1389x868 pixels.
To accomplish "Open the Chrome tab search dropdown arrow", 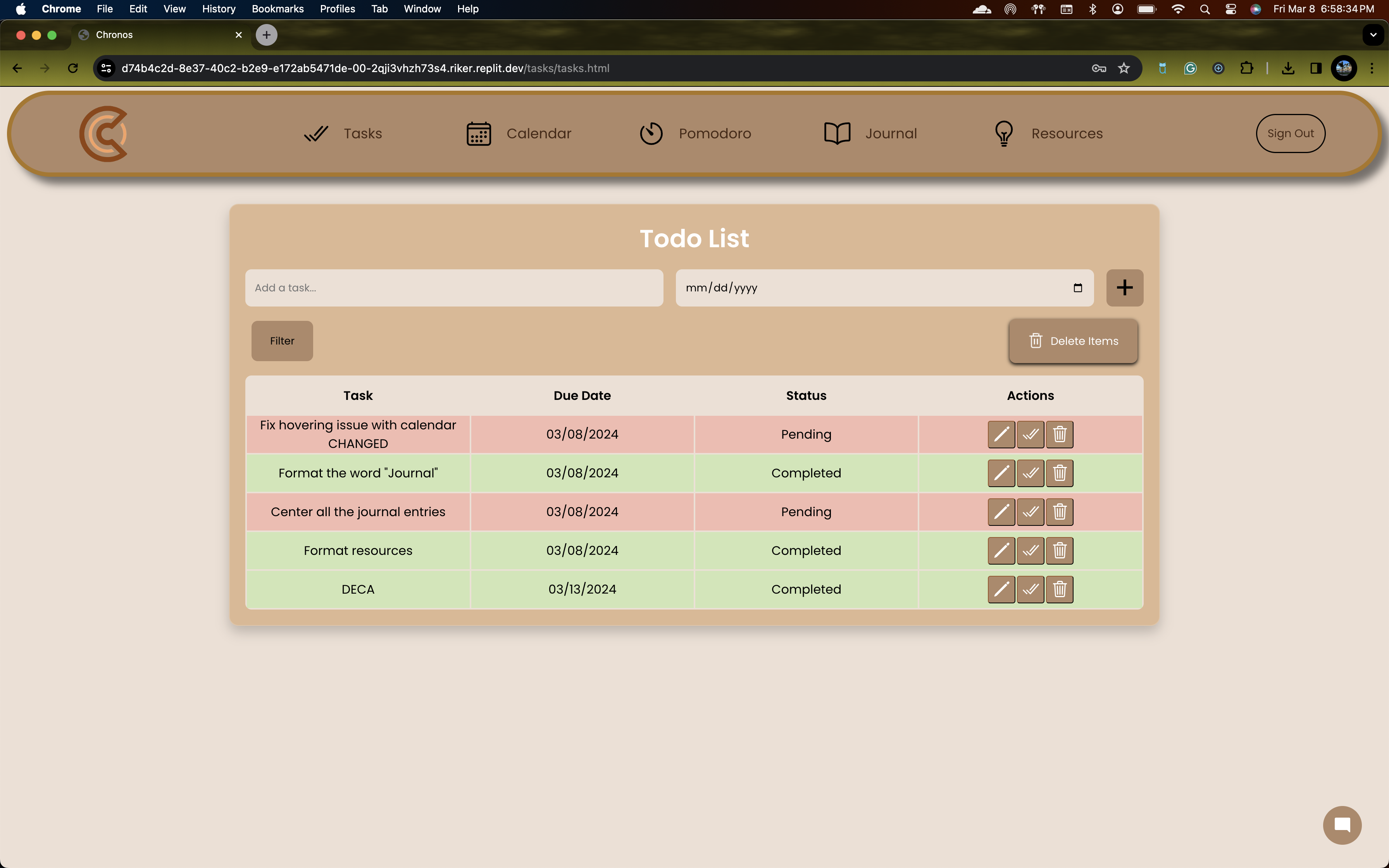I will [1373, 34].
